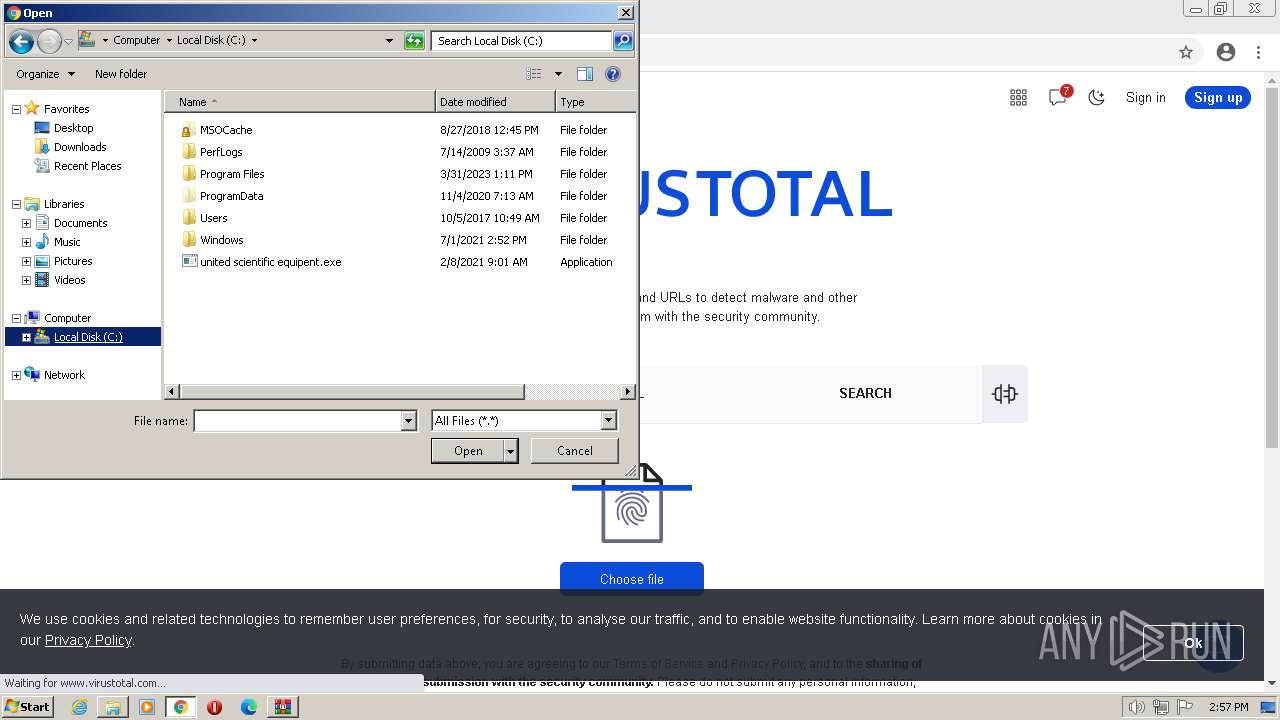The width and height of the screenshot is (1280, 720).
Task: Open Chrome profile avatar icon
Action: click(x=1226, y=52)
